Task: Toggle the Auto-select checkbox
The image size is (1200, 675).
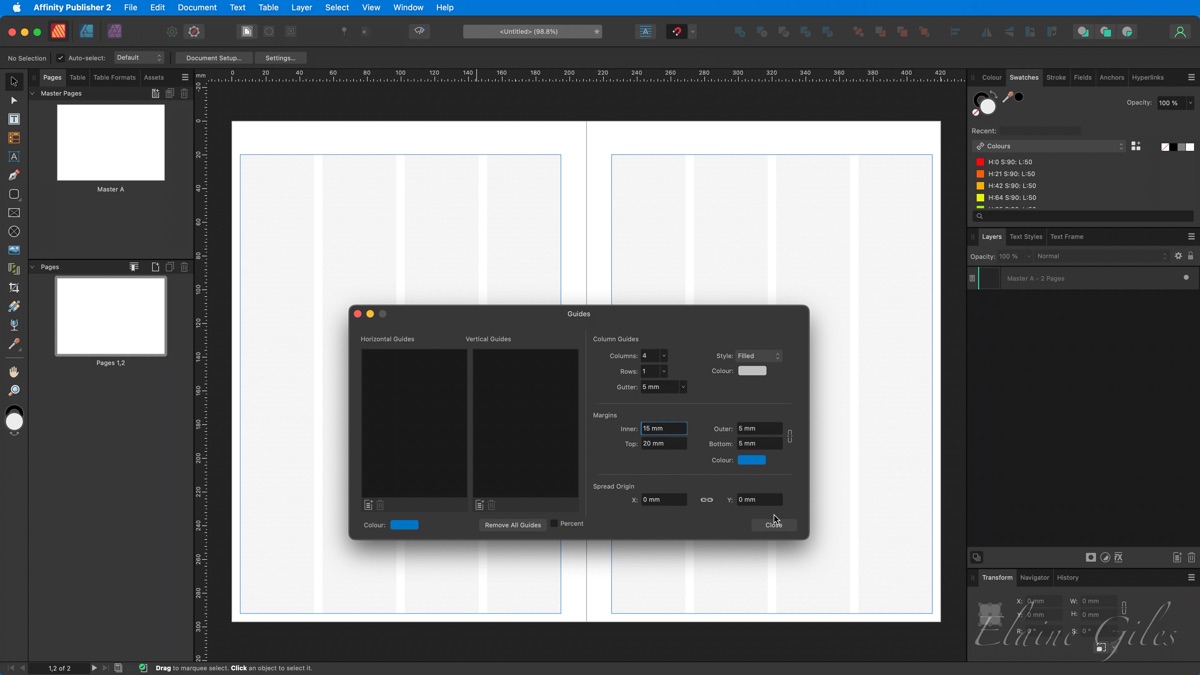Action: 60,58
